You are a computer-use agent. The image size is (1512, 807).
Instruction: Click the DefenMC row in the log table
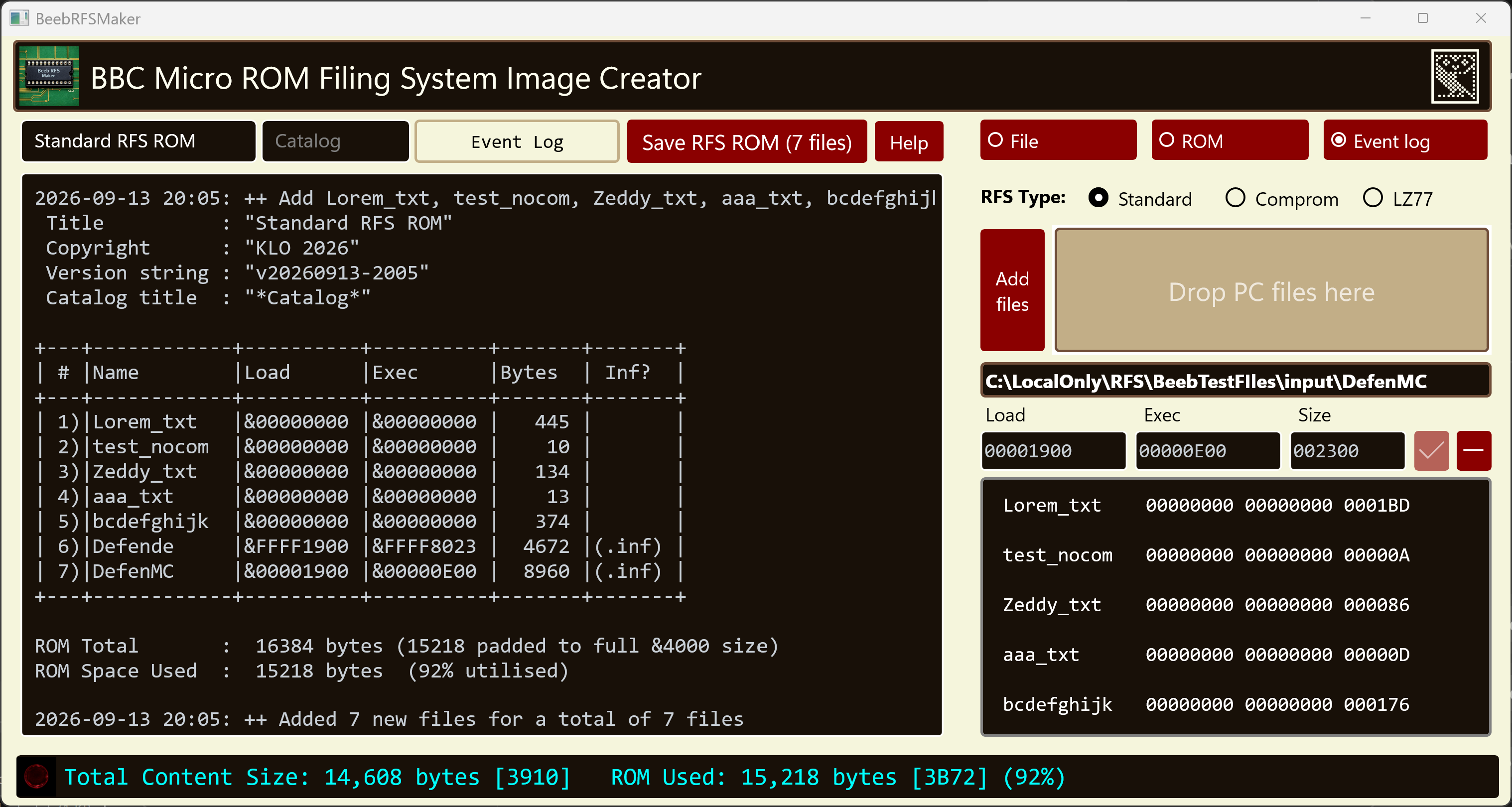pos(360,571)
